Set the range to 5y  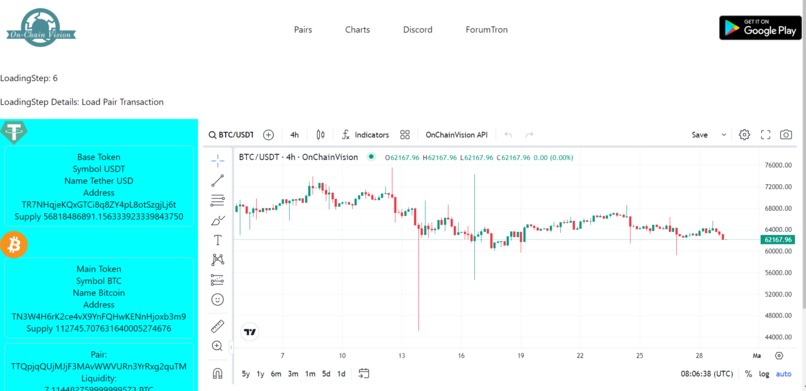pyautogui.click(x=246, y=374)
